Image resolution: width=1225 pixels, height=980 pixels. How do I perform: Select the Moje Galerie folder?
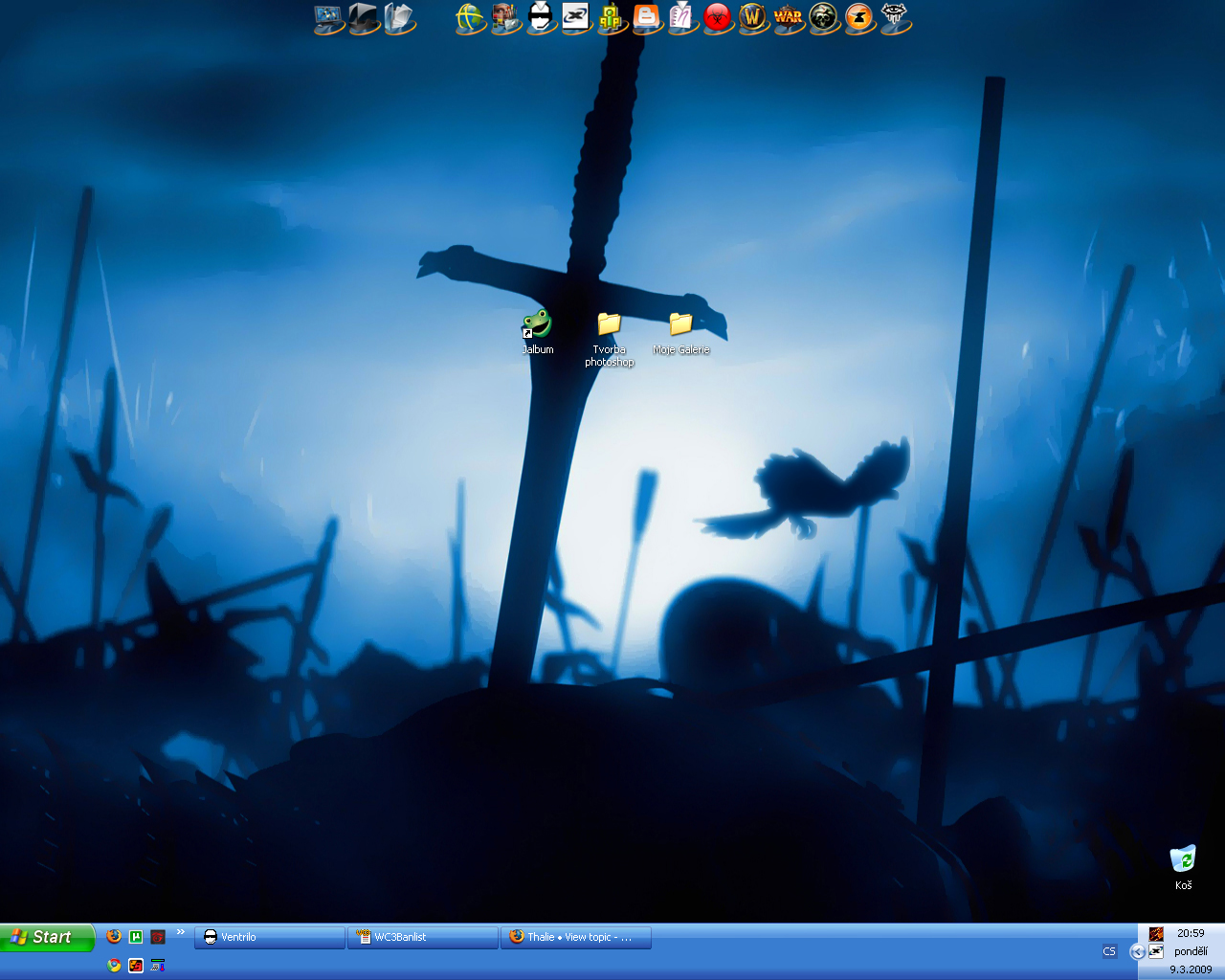coord(680,325)
